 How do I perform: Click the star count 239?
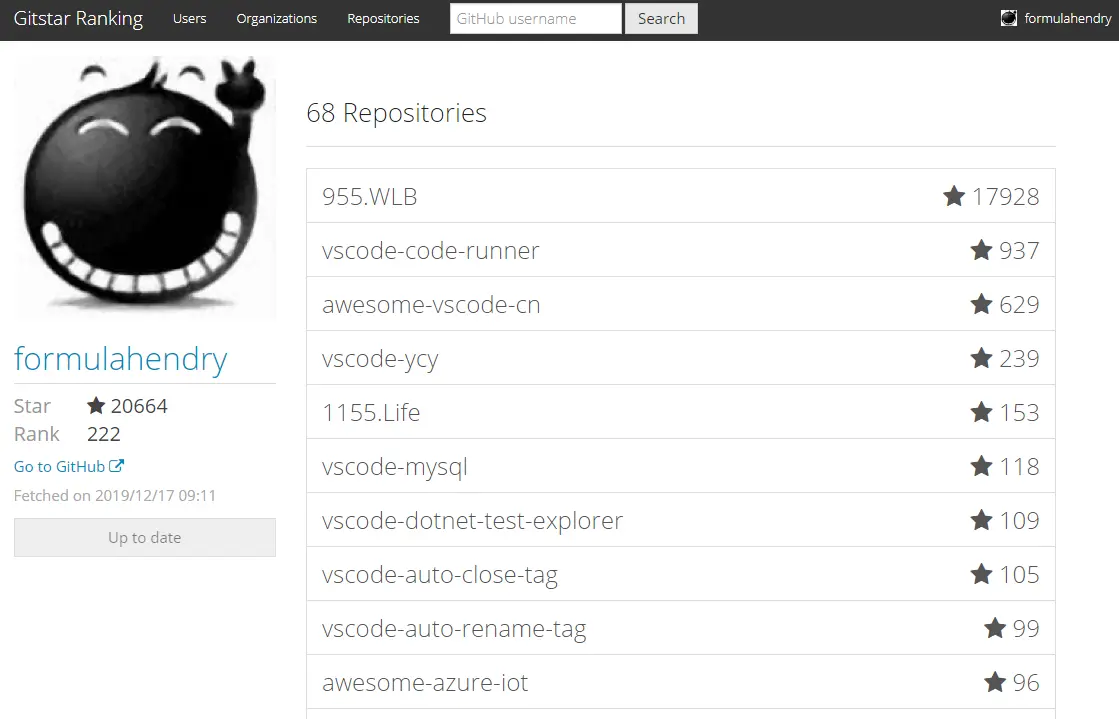[x=1019, y=358]
